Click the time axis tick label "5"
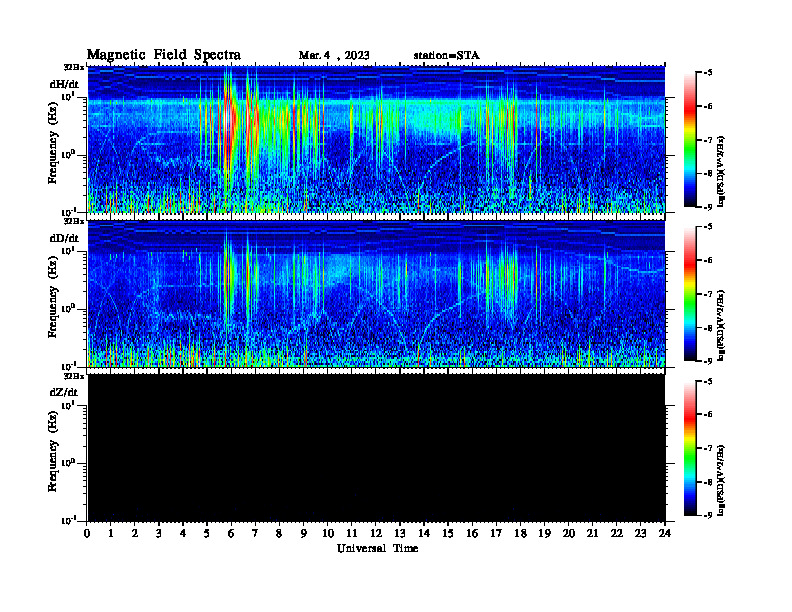The width and height of the screenshot is (792, 612). pos(207,533)
